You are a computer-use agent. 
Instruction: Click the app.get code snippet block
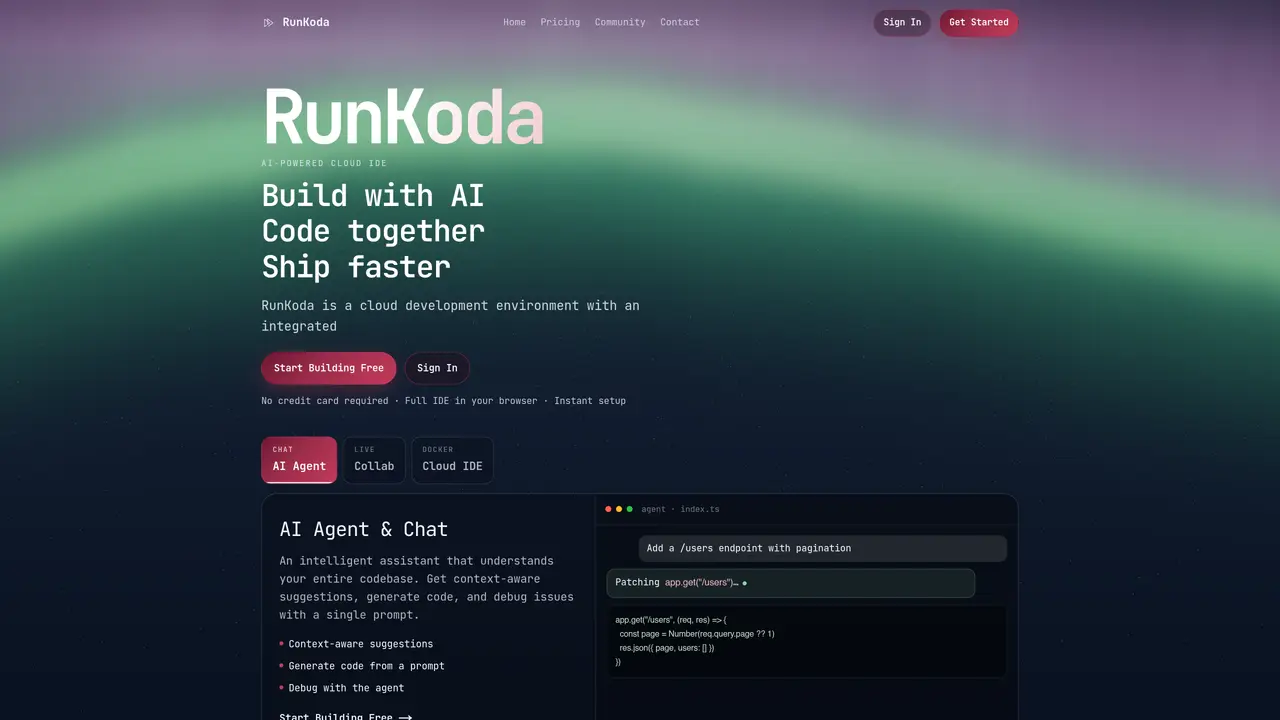806,641
